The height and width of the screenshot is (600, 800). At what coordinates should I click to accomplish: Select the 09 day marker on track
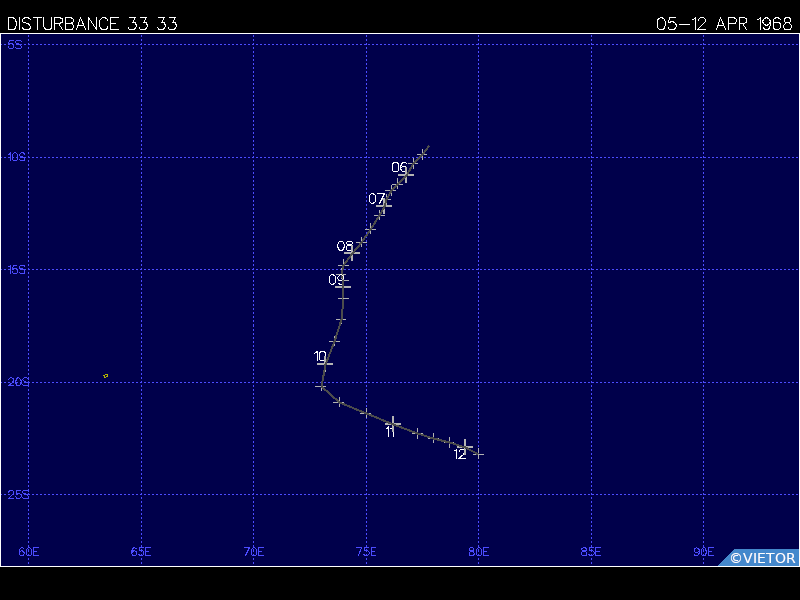coord(343,287)
